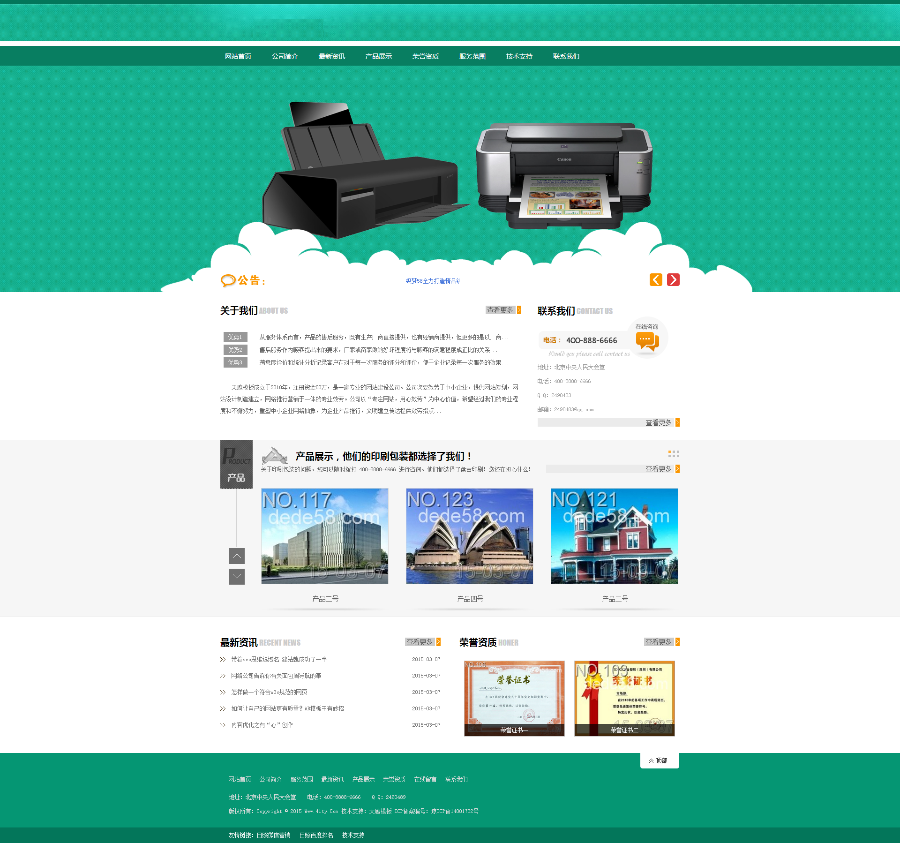Viewport: 900px width, 843px height.
Task: Open the NO.117 office building thumbnail
Action: (325, 536)
